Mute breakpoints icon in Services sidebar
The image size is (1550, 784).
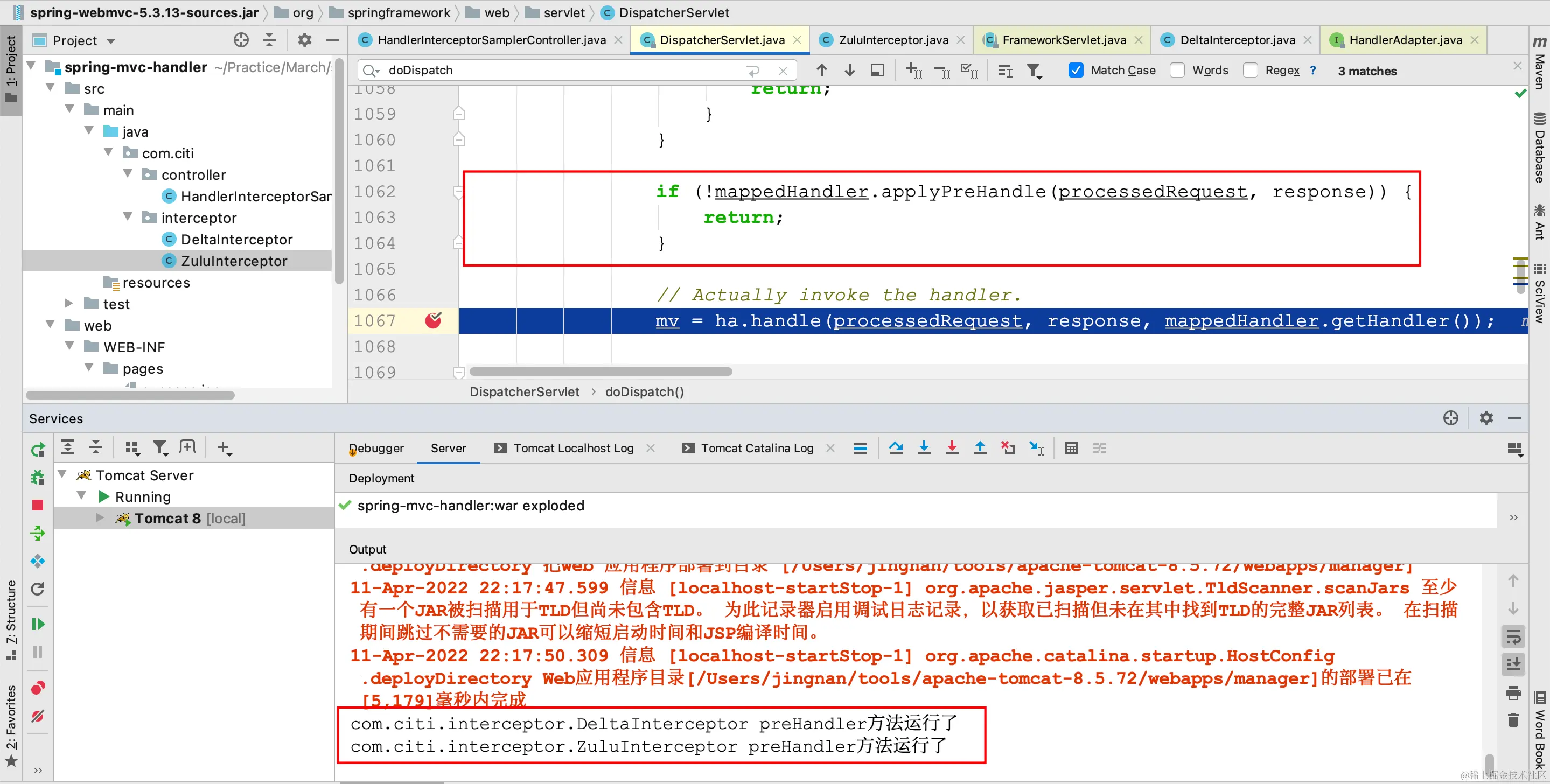pyautogui.click(x=37, y=716)
